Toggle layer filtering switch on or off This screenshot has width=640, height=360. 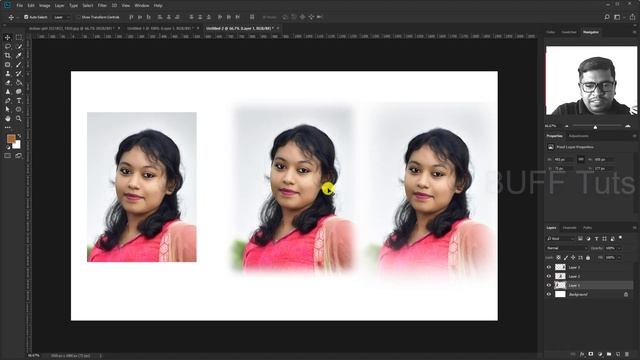(x=620, y=238)
